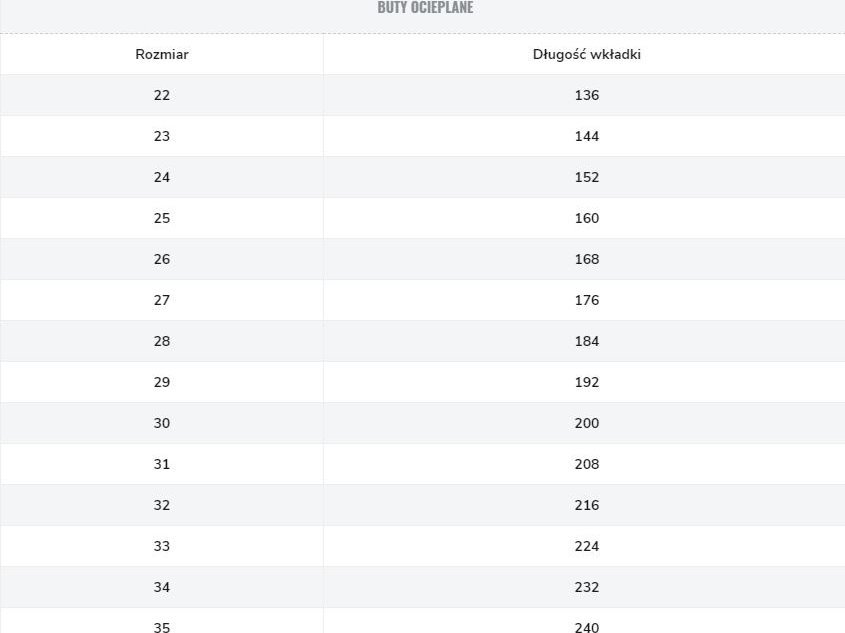Select the Długość wkładki column header
The width and height of the screenshot is (845, 633).
coord(586,54)
